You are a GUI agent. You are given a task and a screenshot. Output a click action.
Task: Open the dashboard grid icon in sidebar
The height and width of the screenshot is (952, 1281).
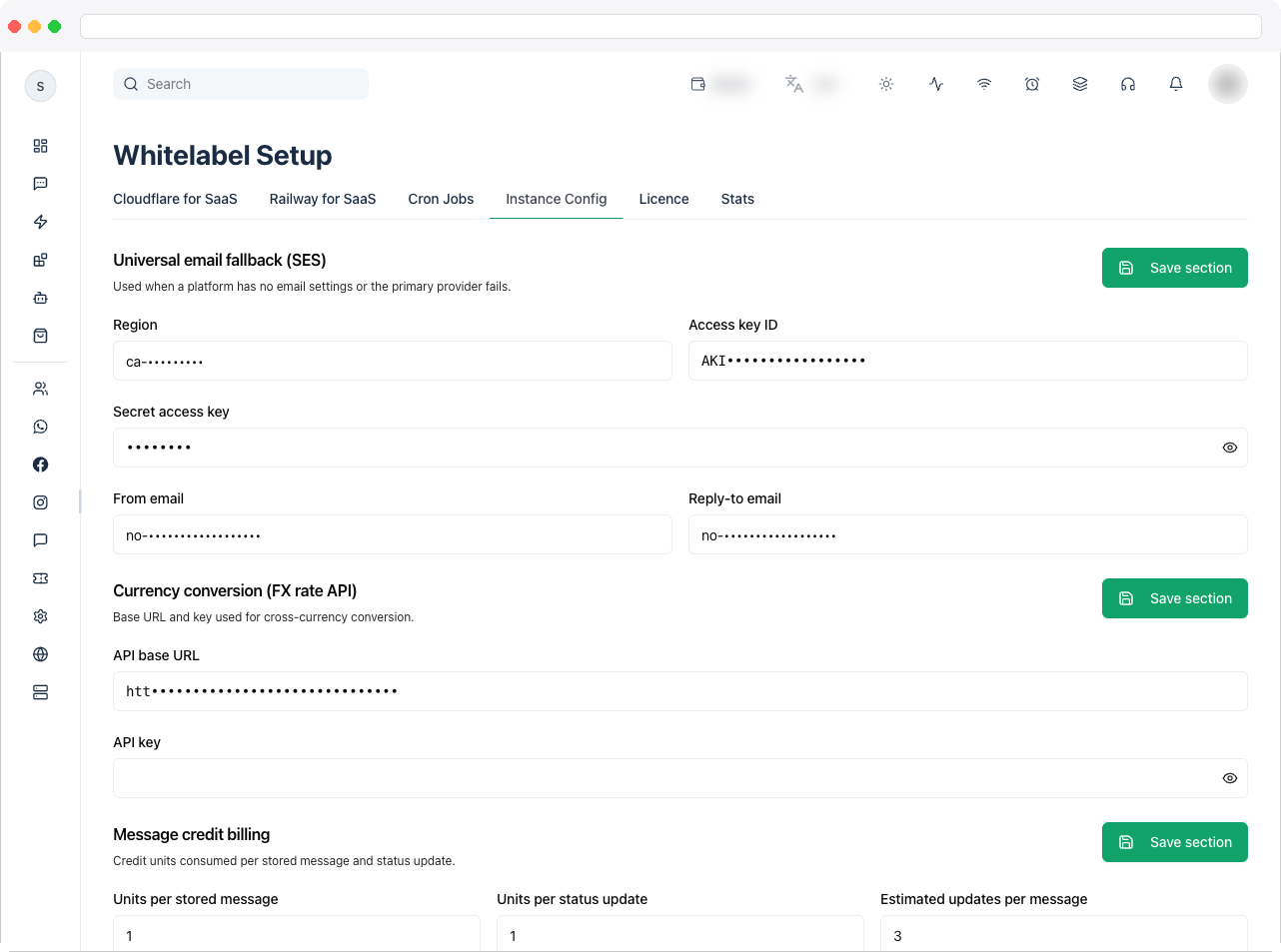pos(40,146)
